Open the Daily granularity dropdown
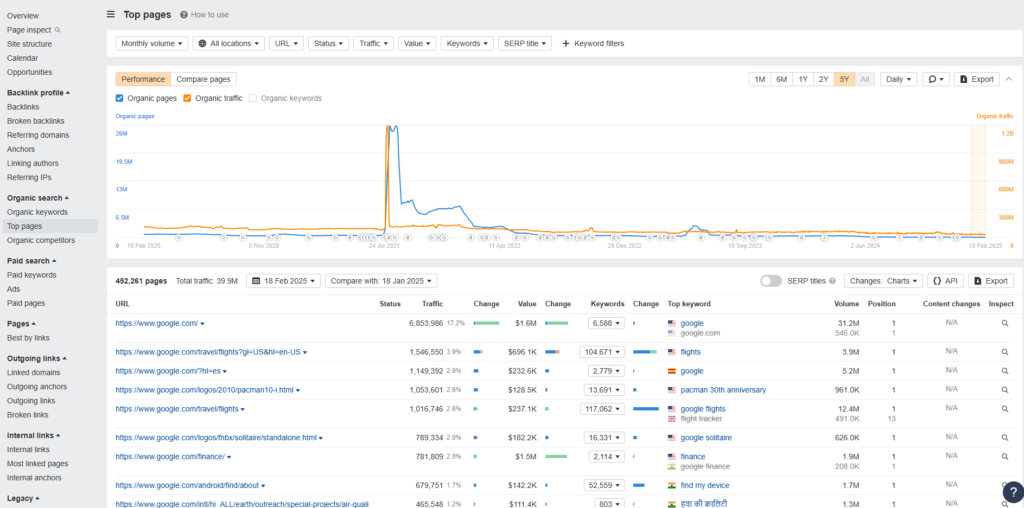Screen dimensions: 1024x508 [x=899, y=79]
